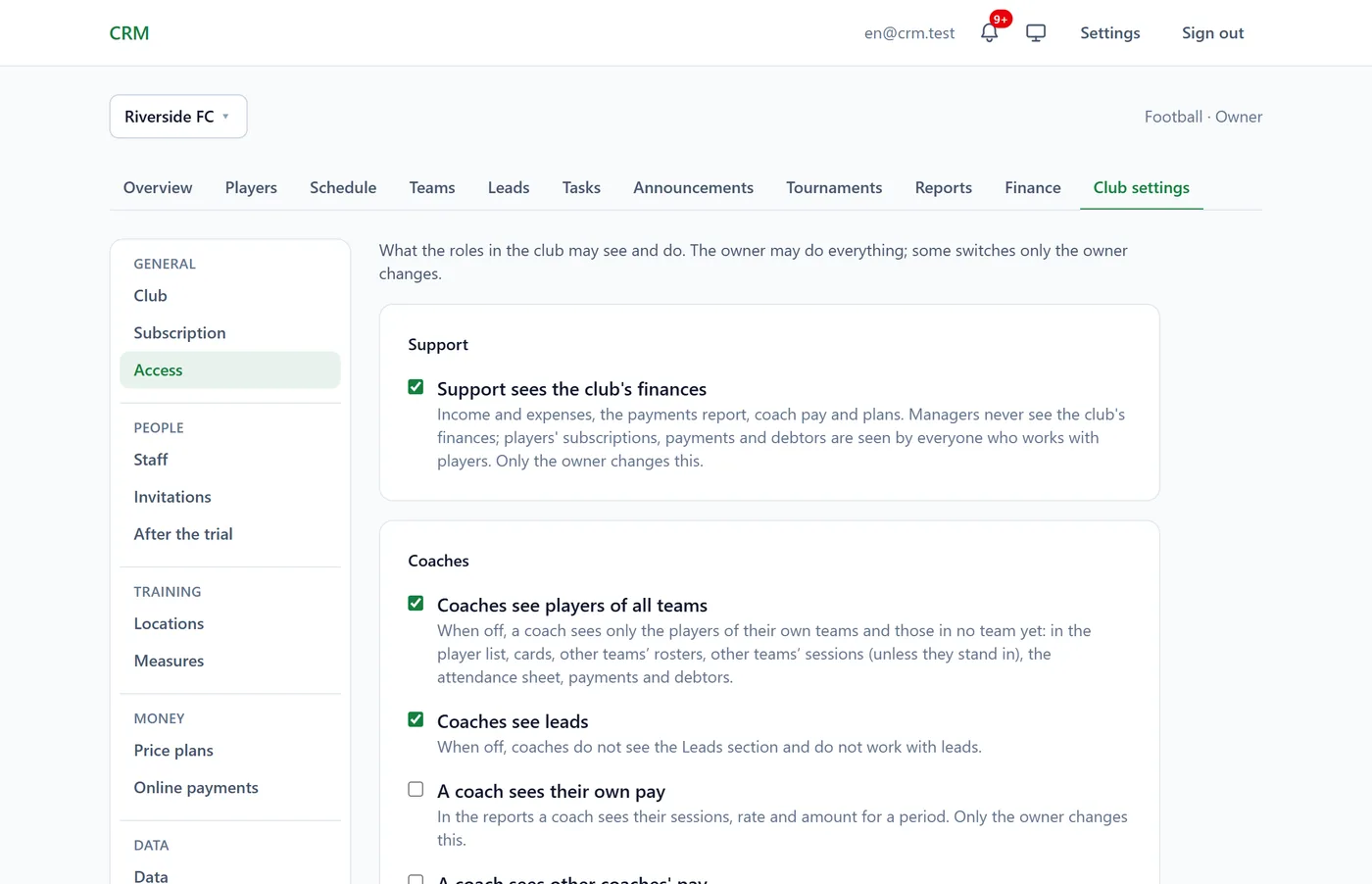Open Measures in the sidebar
Screen dimensions: 1372x884
coord(230,661)
